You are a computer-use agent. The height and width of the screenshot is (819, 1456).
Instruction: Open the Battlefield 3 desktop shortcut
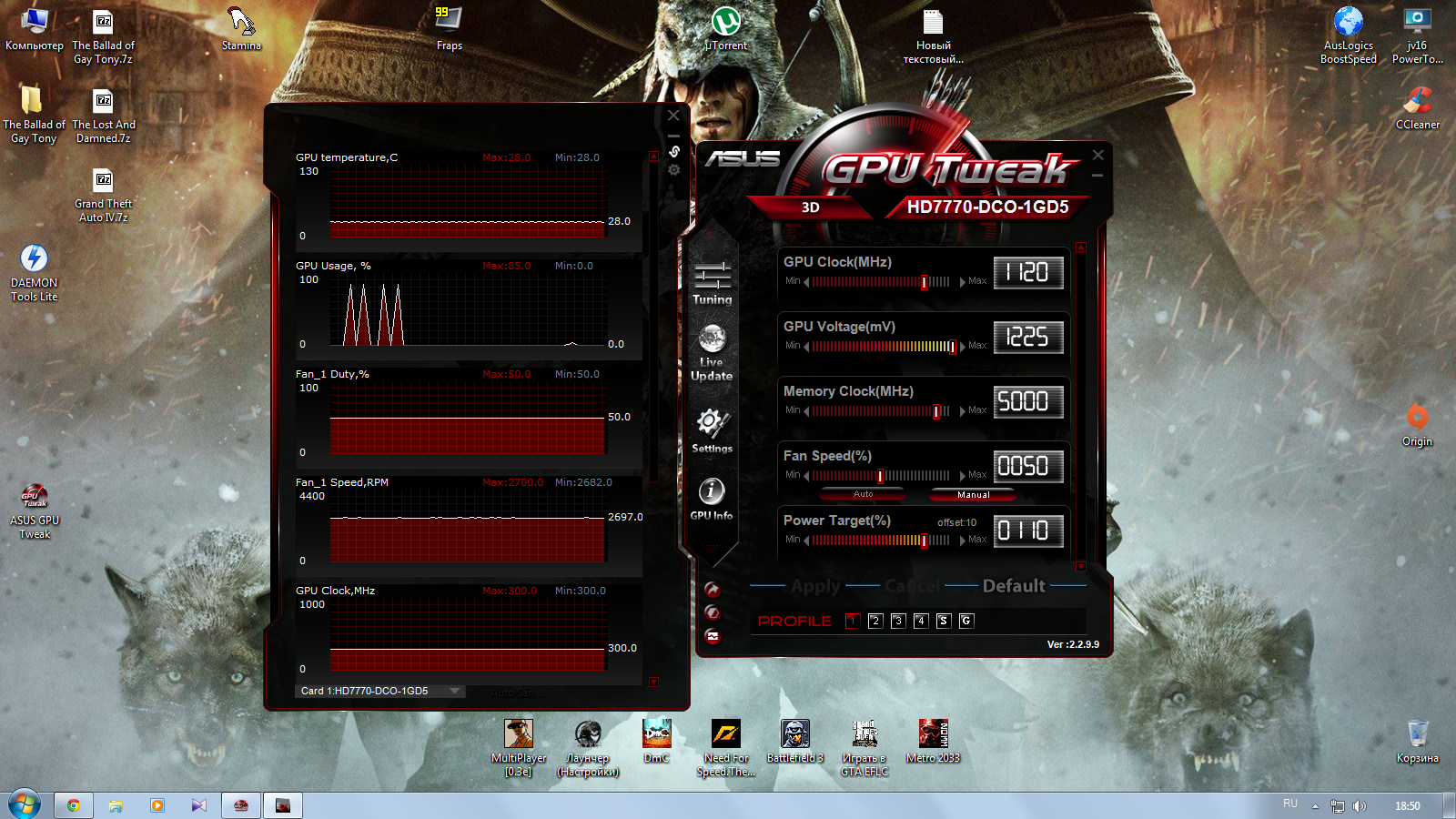[795, 742]
